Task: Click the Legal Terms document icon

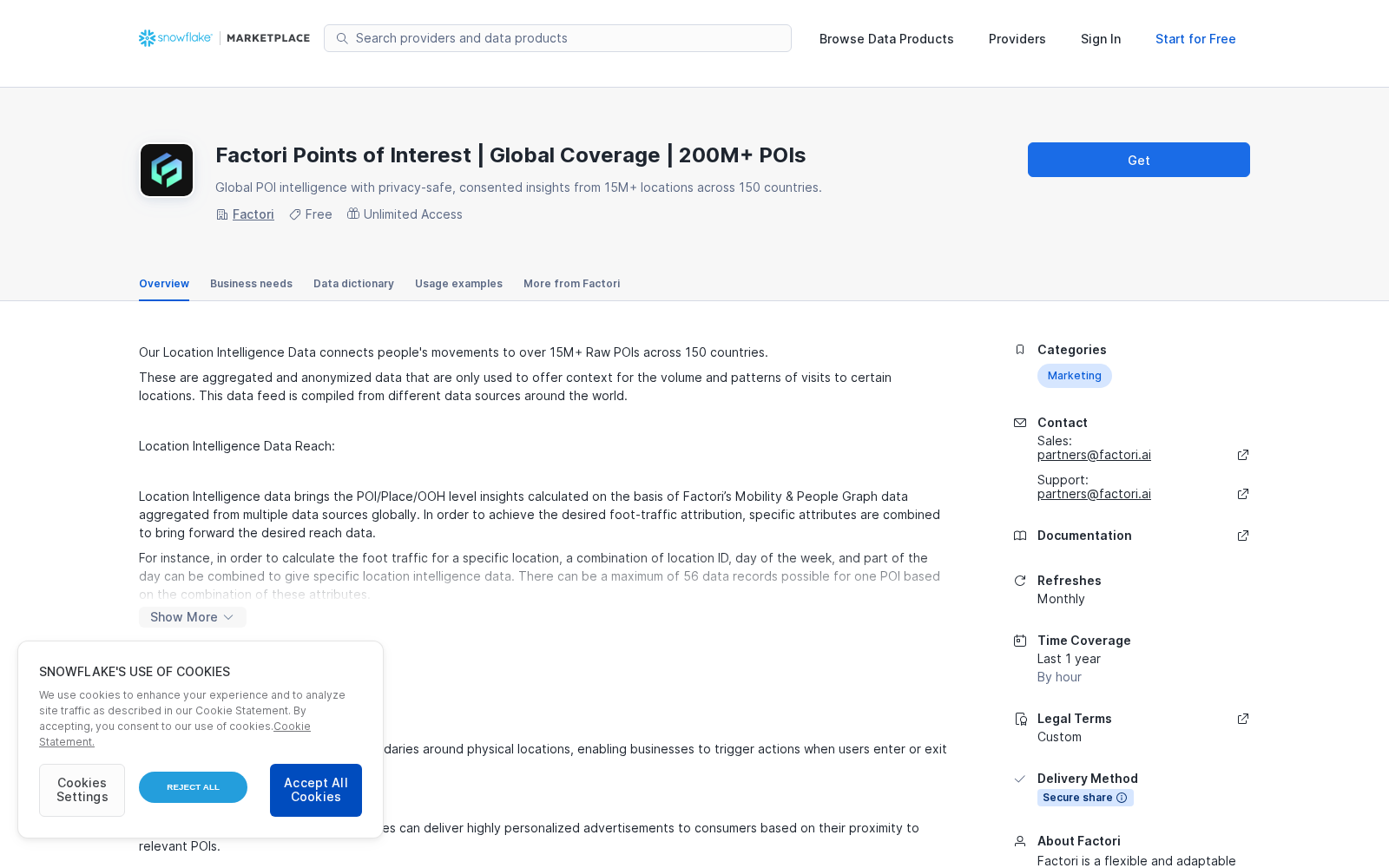Action: point(1021,719)
